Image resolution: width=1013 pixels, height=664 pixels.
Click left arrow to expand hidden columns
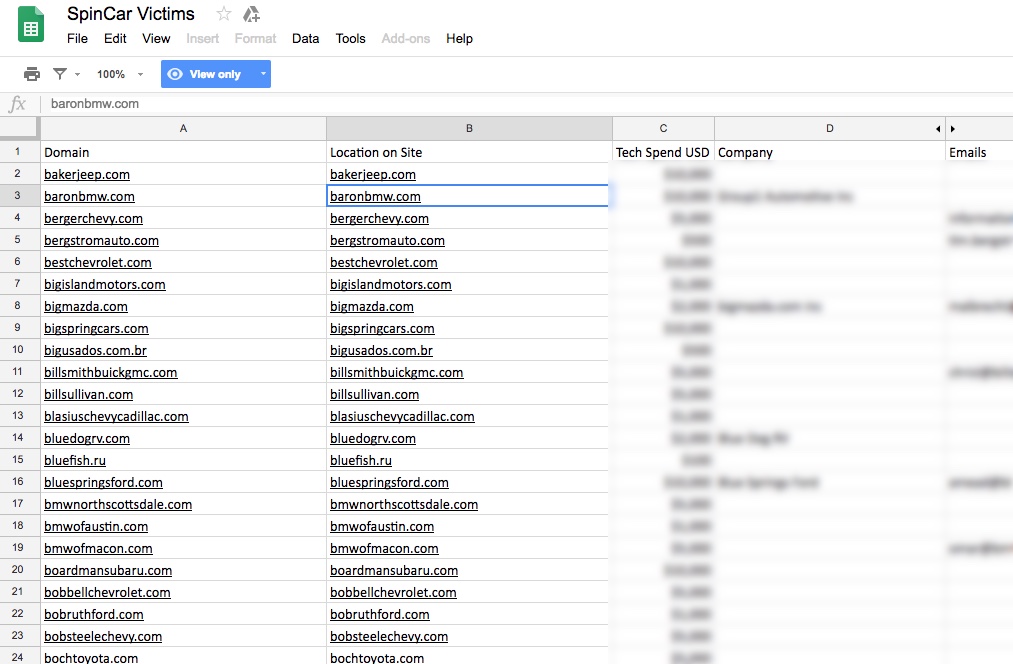coord(938,129)
